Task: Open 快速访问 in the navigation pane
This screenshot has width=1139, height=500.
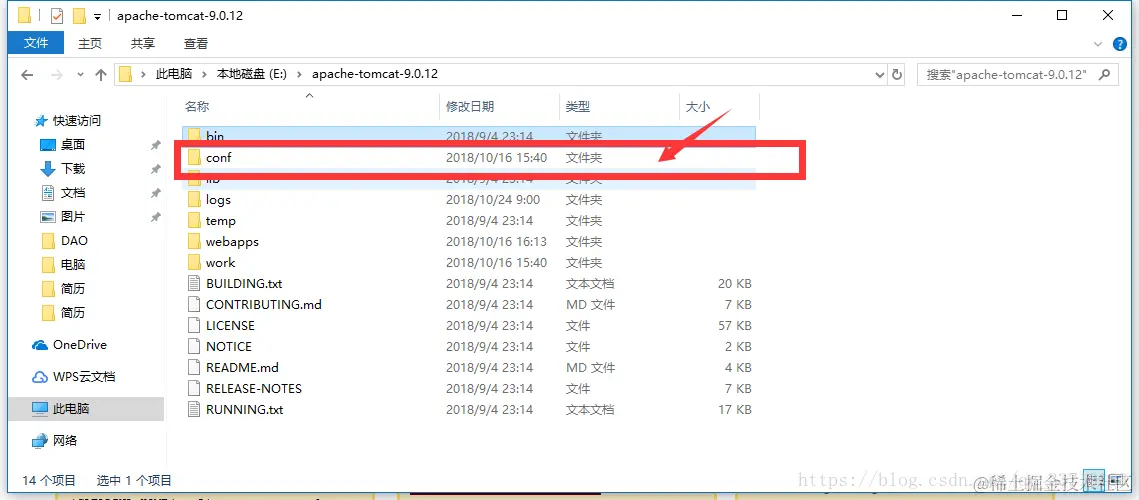Action: pos(76,121)
